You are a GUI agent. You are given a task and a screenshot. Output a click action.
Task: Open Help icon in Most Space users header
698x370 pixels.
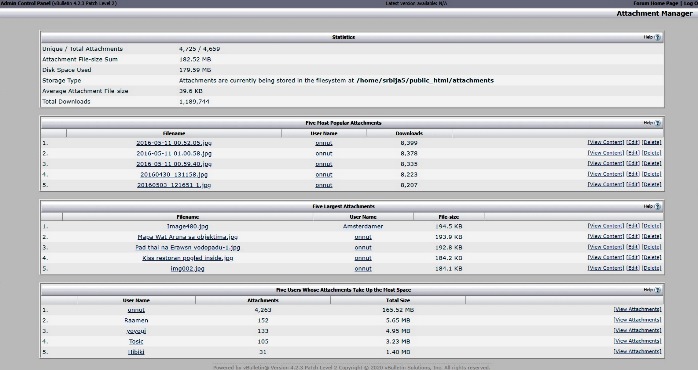(x=657, y=290)
